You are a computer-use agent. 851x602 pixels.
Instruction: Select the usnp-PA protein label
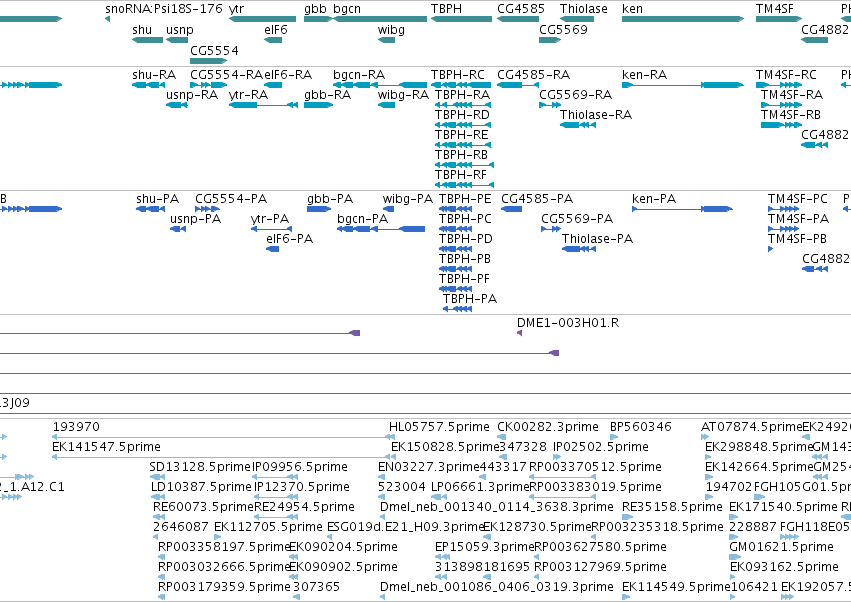click(x=195, y=219)
